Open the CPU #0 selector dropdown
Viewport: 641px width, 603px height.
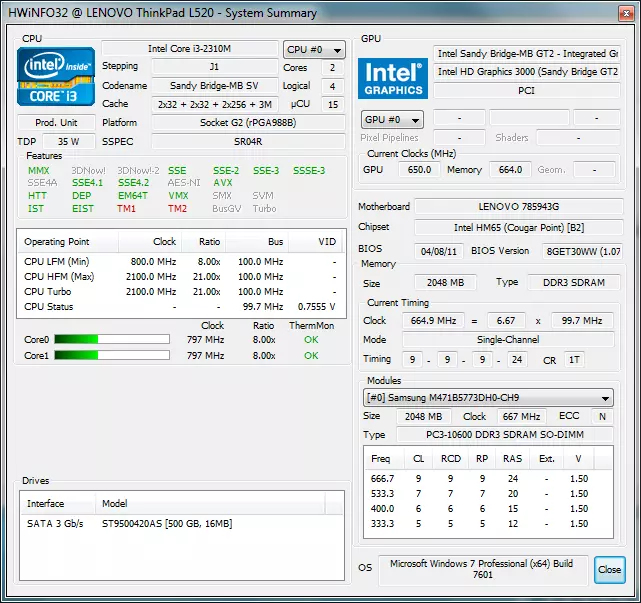click(314, 50)
